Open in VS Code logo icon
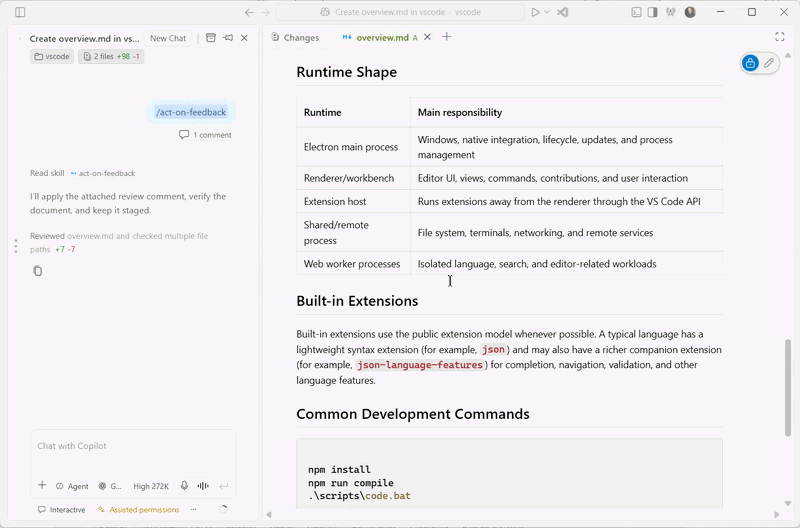This screenshot has width=800, height=528. click(x=563, y=12)
